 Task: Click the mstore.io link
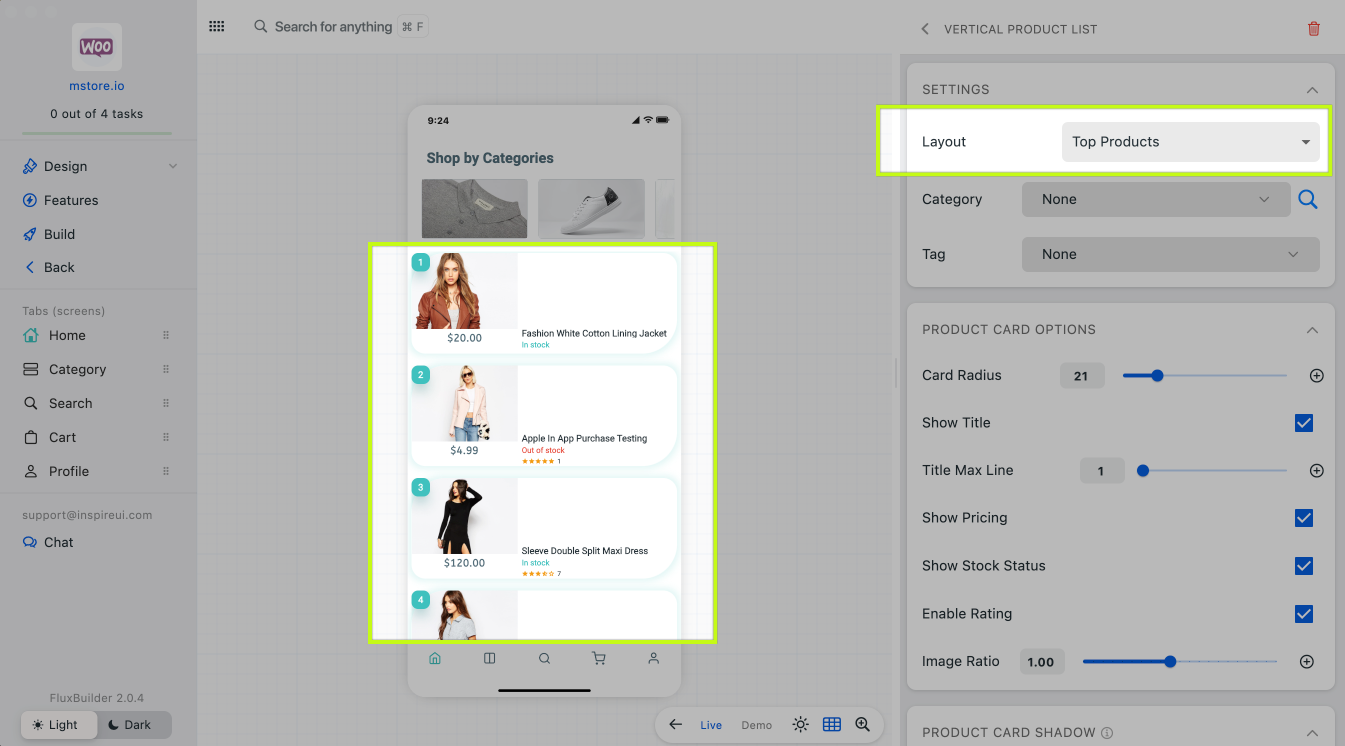tap(97, 86)
